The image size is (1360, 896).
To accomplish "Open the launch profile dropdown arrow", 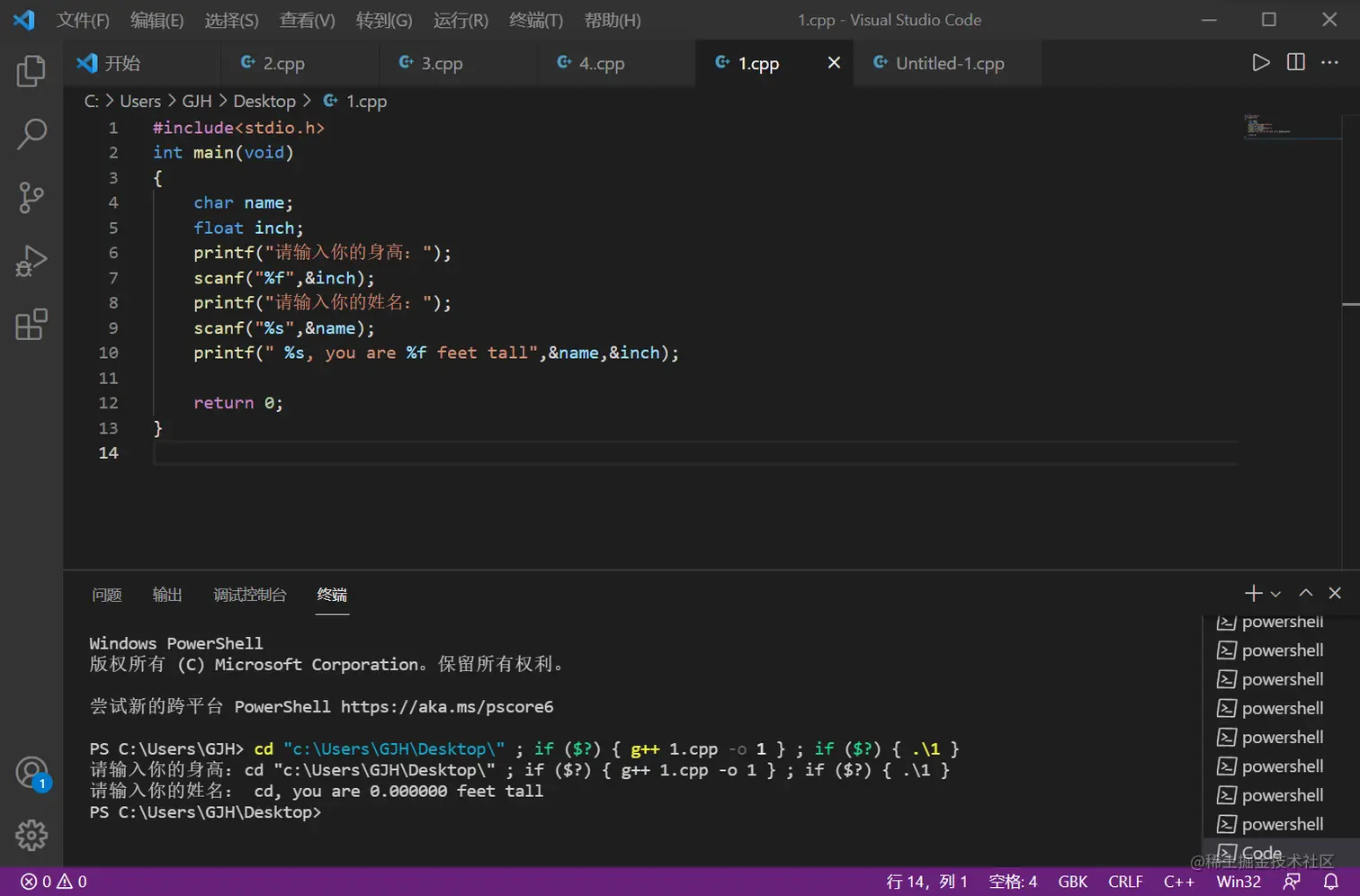I will pyautogui.click(x=1275, y=594).
